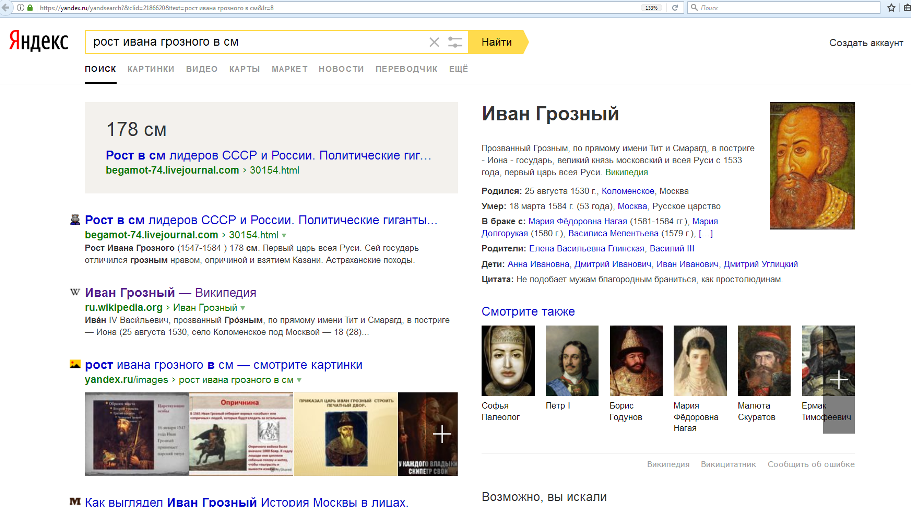The width and height of the screenshot is (911, 507).
Task: Reload the page via refresh icon
Action: pos(675,8)
